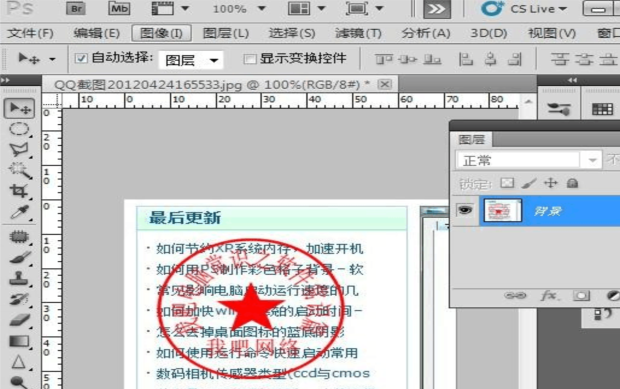
Task: Click align right edges icon
Action: 515,59
